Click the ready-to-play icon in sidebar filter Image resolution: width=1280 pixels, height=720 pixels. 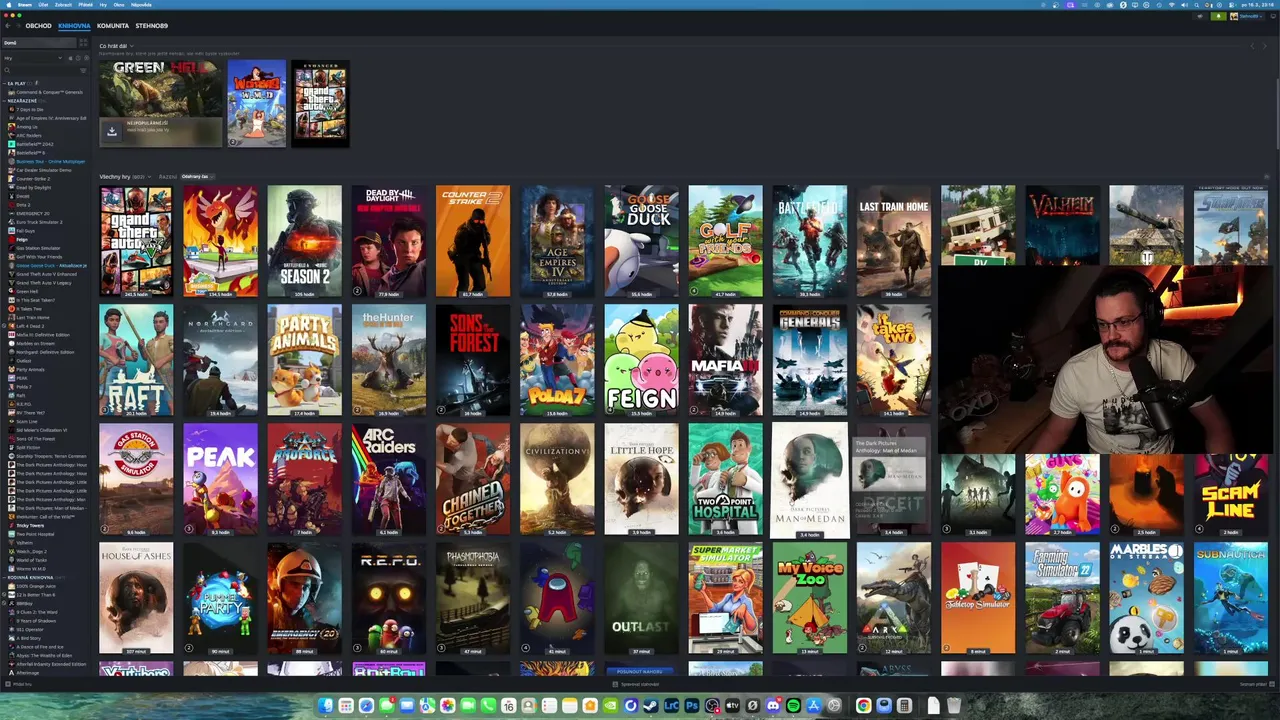pos(86,58)
